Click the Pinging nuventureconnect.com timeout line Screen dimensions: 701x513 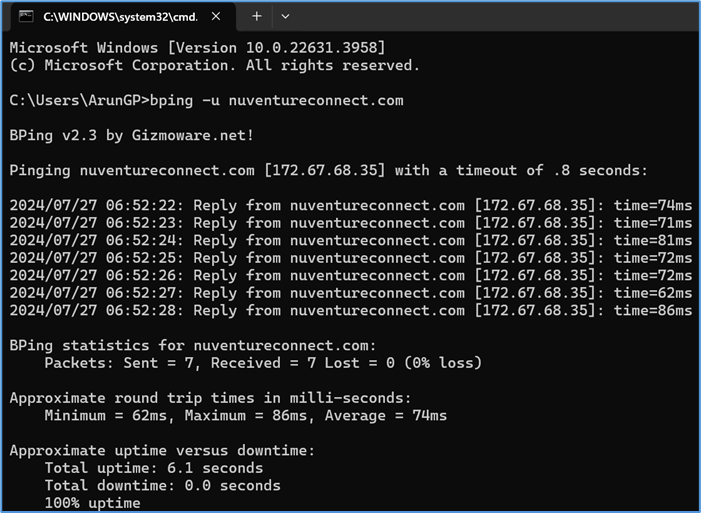(x=329, y=170)
